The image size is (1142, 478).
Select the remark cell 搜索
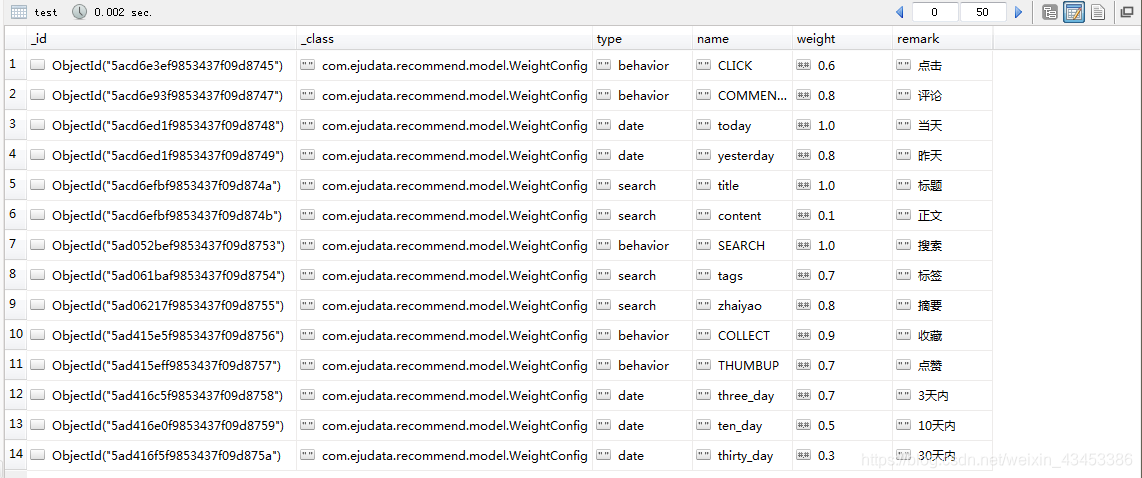942,246
